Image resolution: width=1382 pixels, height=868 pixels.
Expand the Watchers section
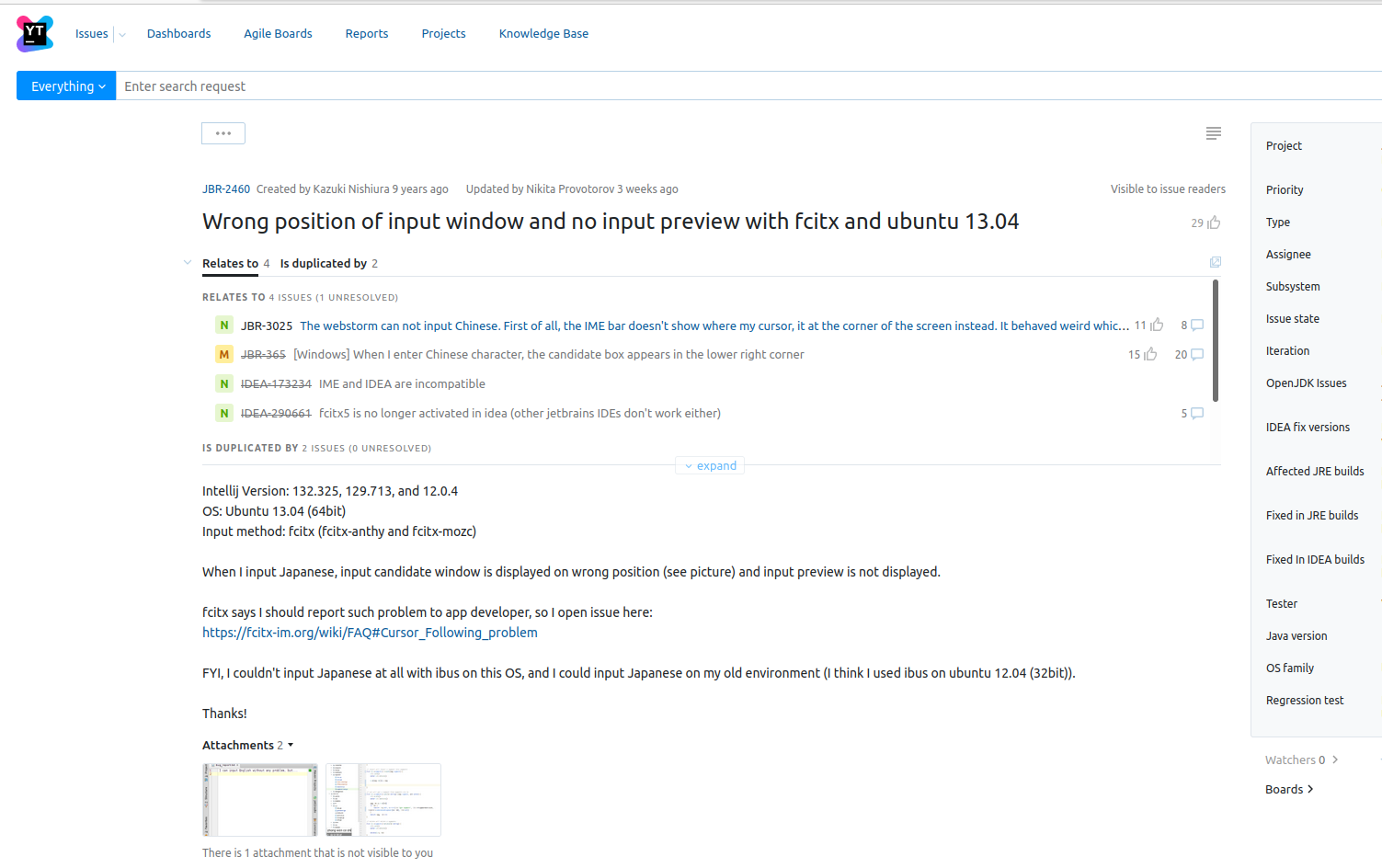[x=1302, y=759]
